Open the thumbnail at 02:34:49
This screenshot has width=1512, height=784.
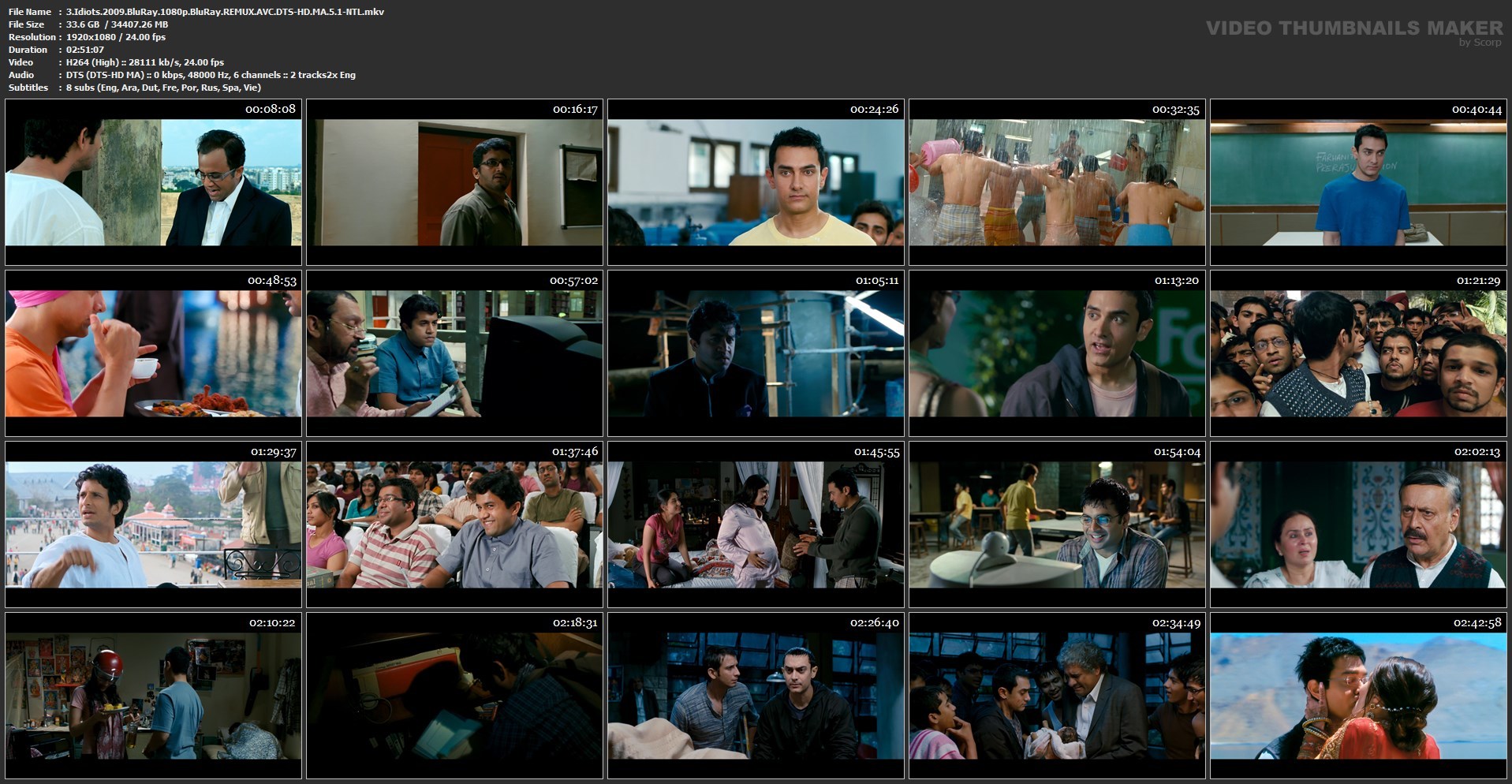[x=1057, y=696]
